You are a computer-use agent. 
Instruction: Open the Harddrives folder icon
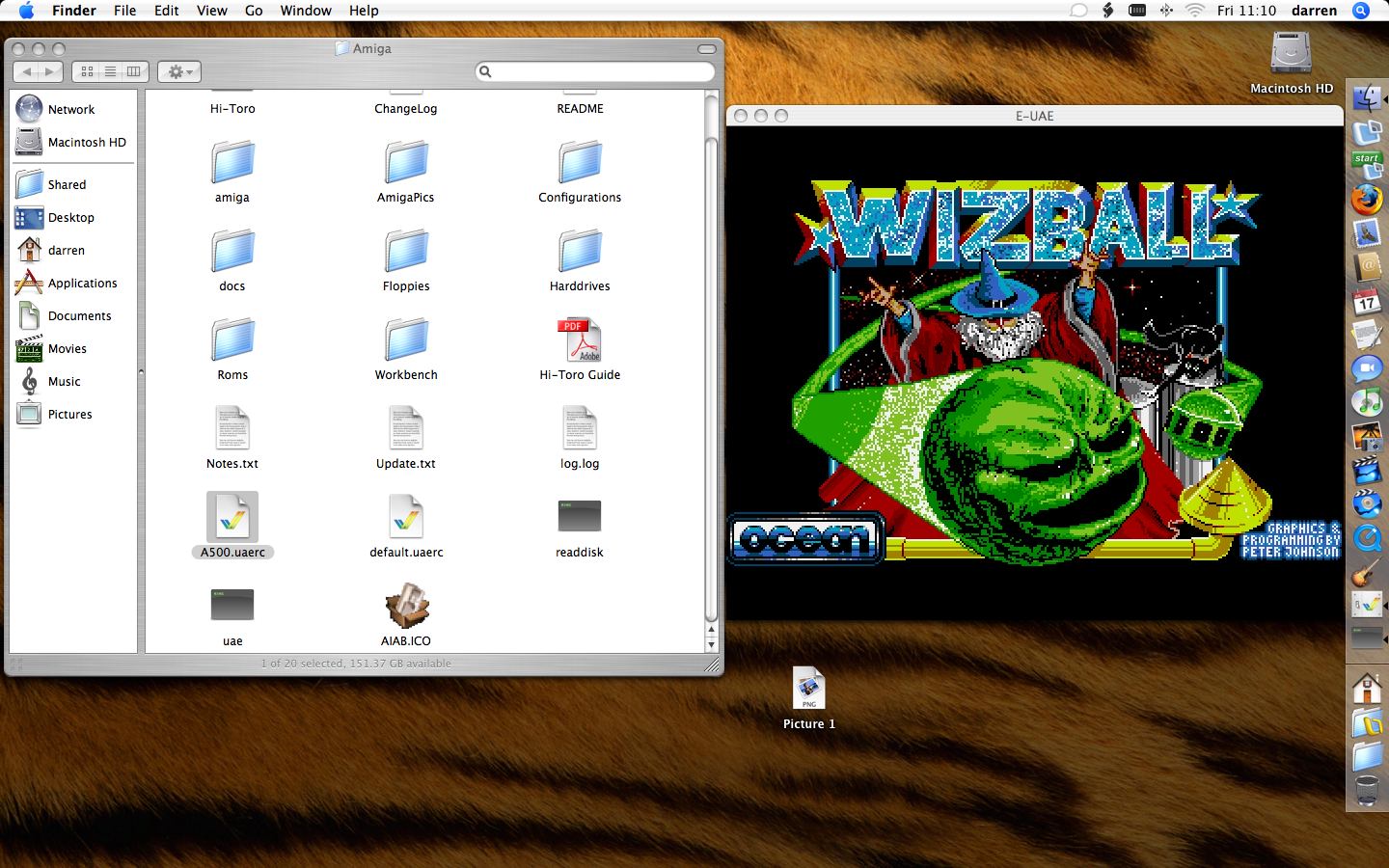(580, 251)
